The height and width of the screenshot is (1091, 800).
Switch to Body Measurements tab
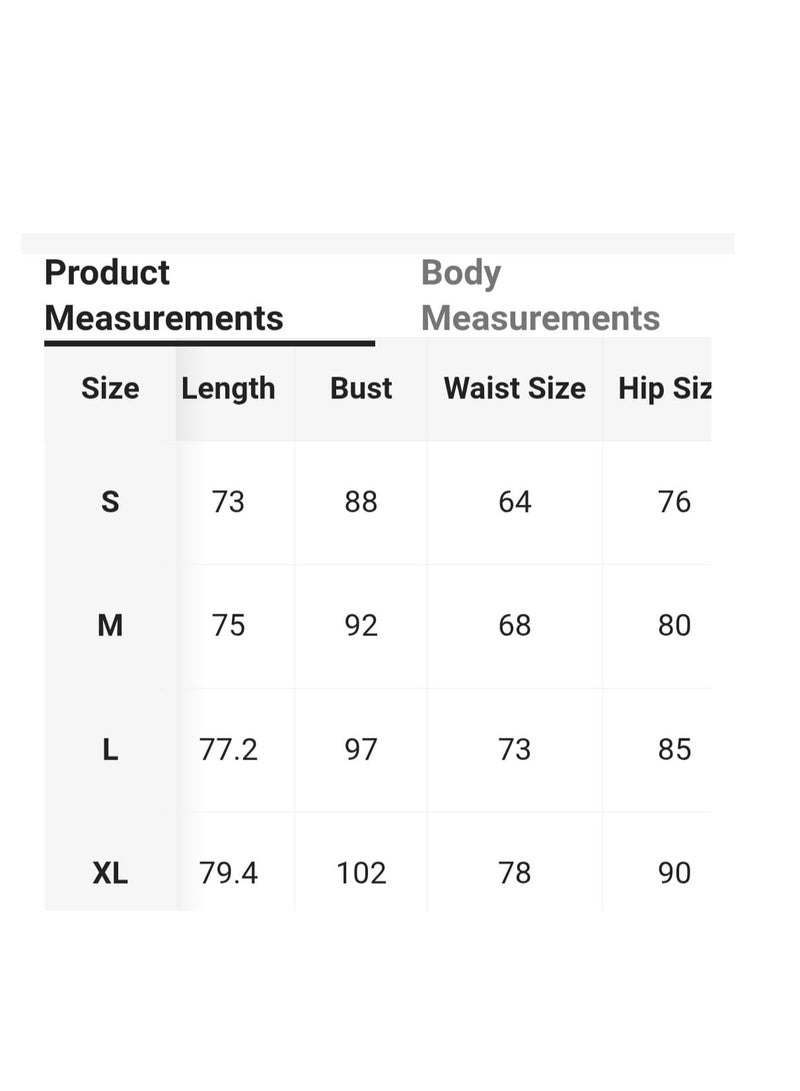point(541,295)
